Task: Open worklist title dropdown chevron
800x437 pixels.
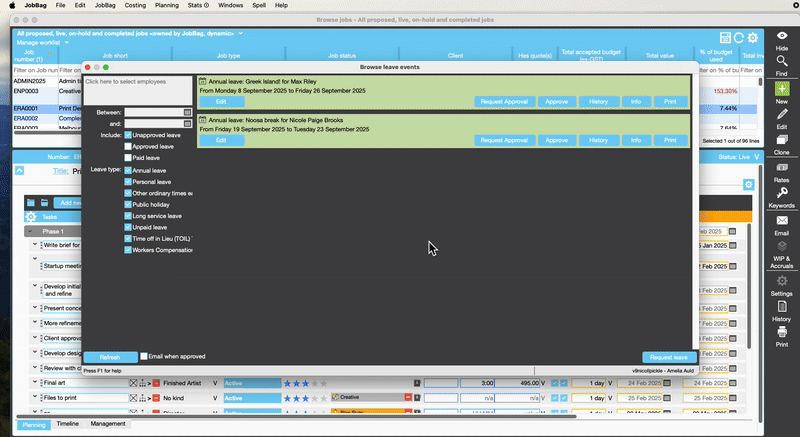Action: pos(240,34)
